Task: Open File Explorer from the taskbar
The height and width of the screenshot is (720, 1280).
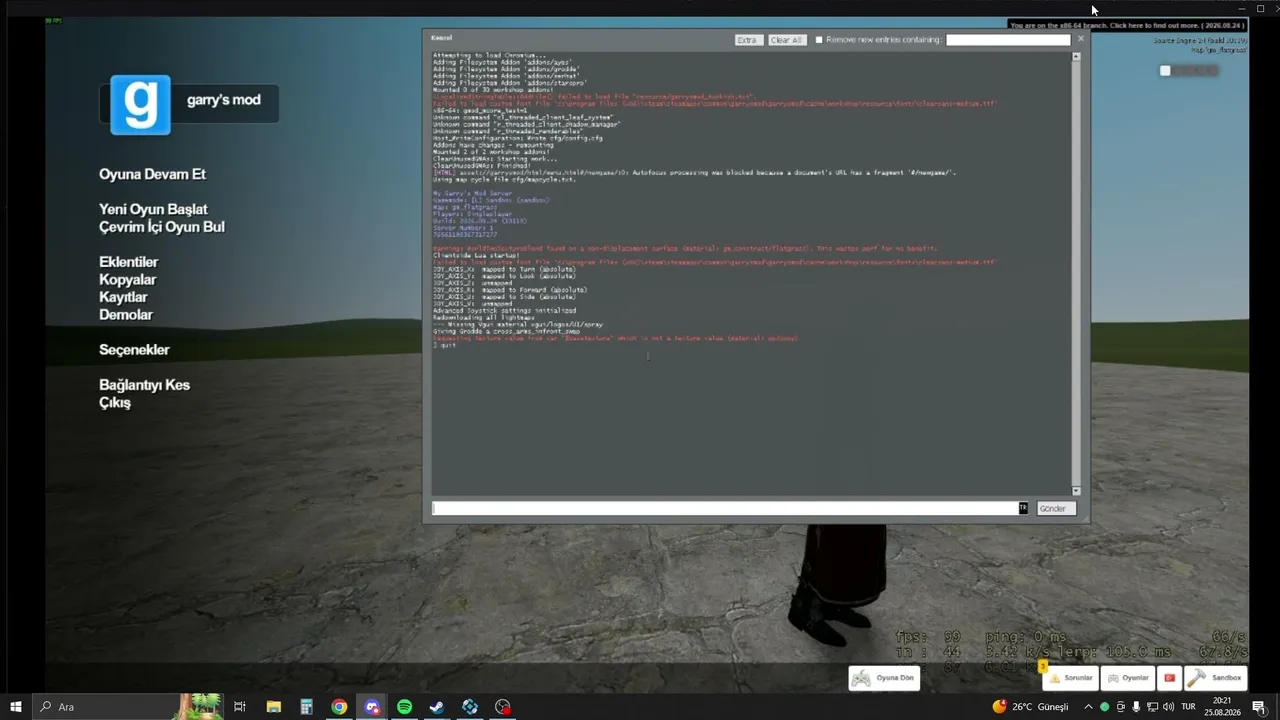Action: pyautogui.click(x=273, y=707)
